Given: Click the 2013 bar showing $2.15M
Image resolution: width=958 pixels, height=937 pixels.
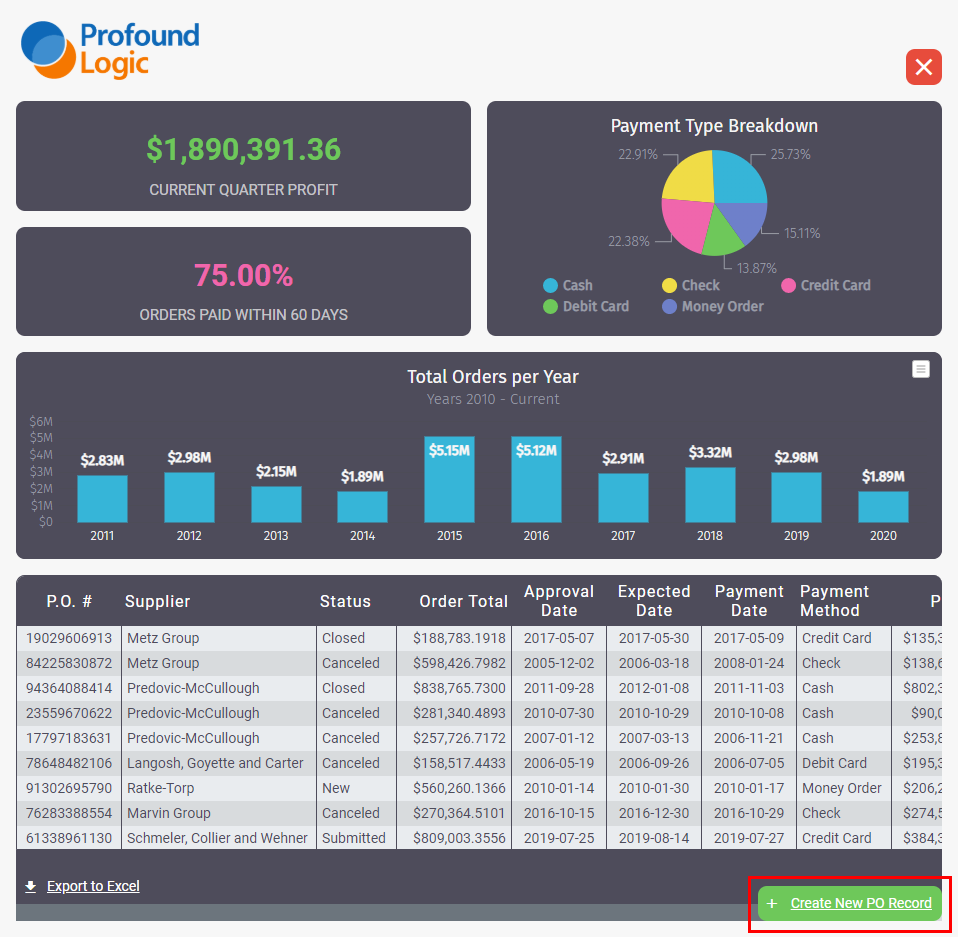Looking at the screenshot, I should click(x=276, y=504).
